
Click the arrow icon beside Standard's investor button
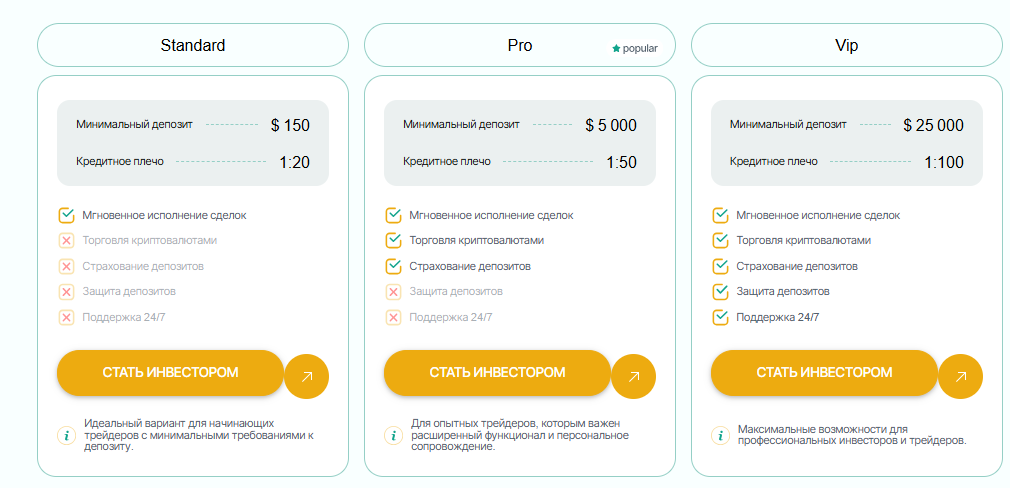tap(307, 377)
